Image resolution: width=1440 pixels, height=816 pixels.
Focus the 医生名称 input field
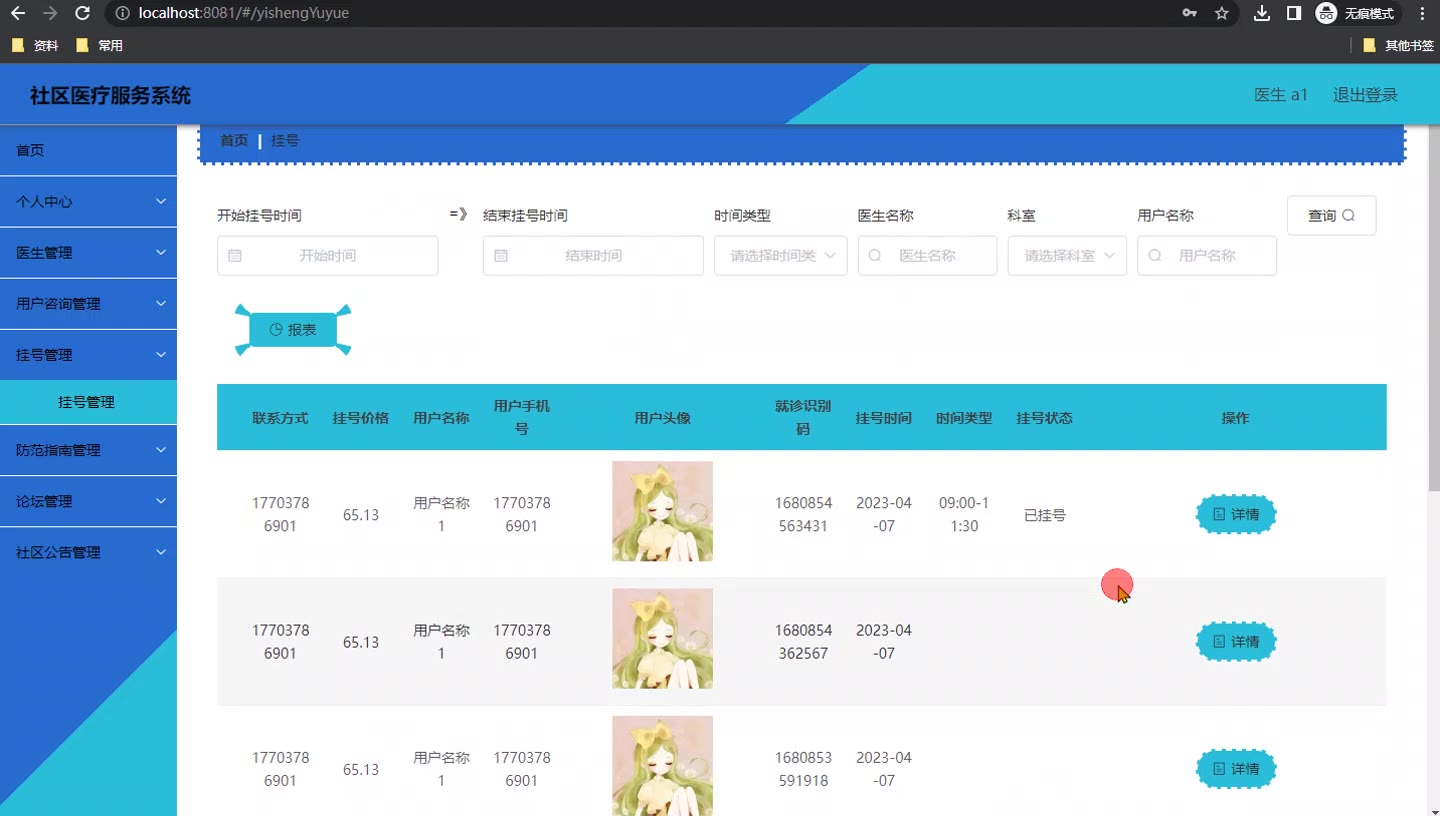click(x=927, y=256)
